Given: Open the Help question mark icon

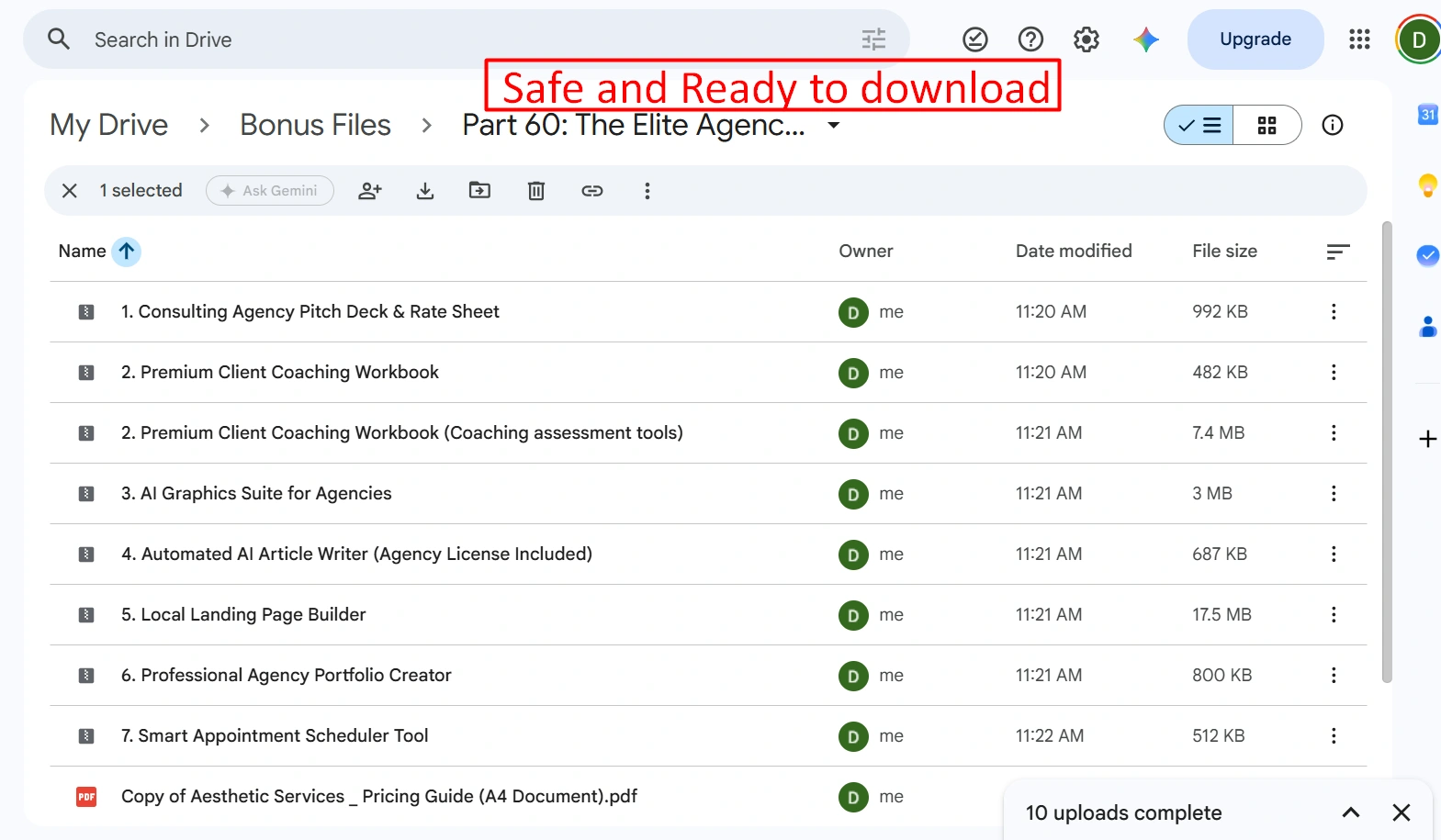Looking at the screenshot, I should (1030, 39).
